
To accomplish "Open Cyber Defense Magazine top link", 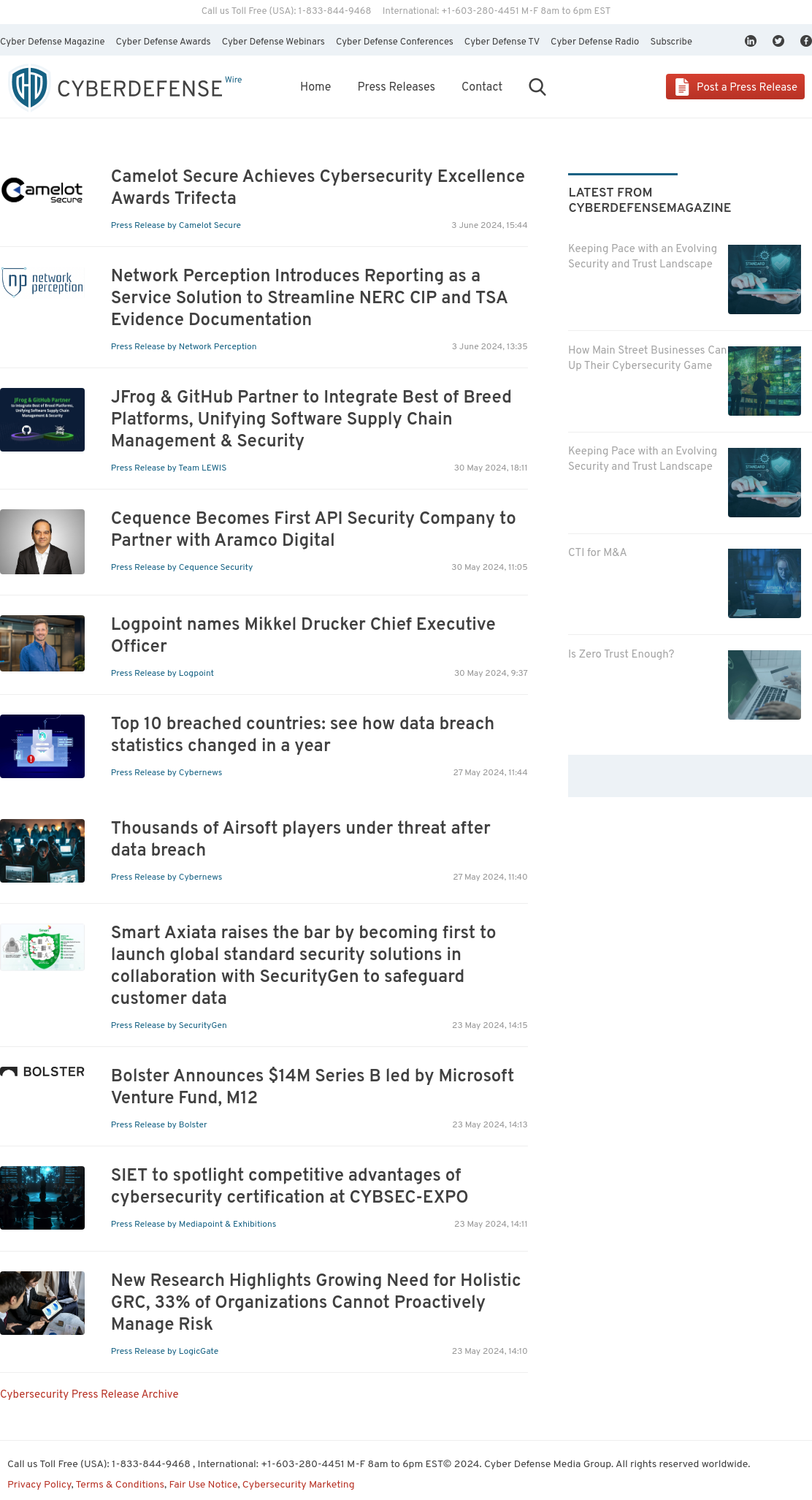I will coord(53,42).
